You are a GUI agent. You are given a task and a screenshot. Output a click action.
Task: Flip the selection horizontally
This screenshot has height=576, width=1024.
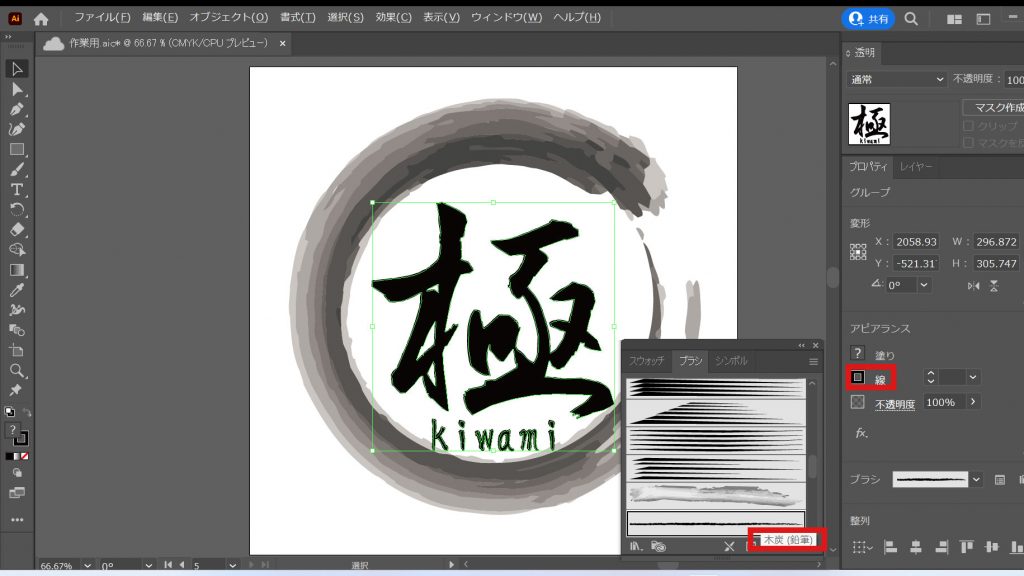pyautogui.click(x=973, y=285)
